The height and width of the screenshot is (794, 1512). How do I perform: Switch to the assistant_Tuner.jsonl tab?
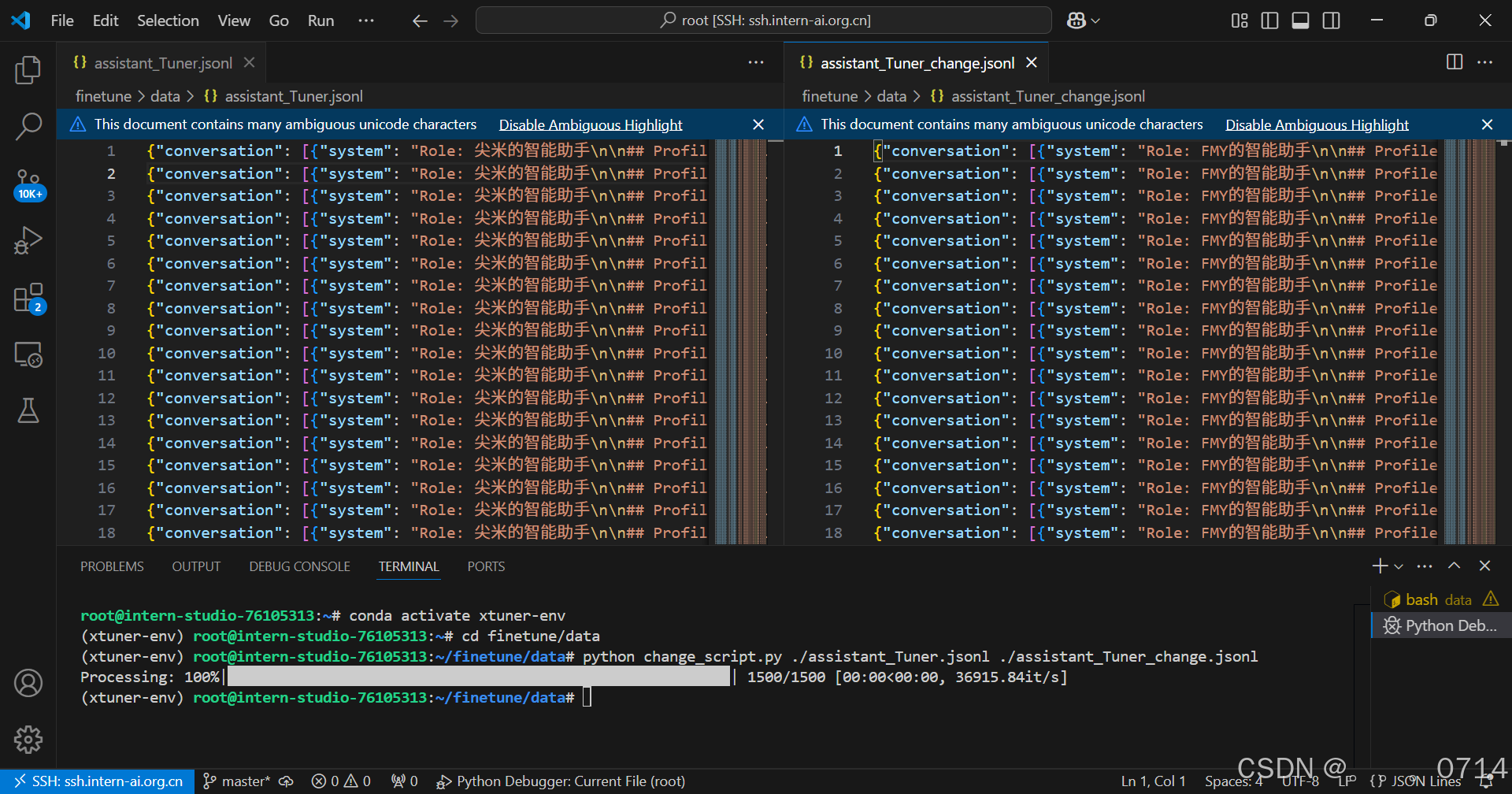161,62
